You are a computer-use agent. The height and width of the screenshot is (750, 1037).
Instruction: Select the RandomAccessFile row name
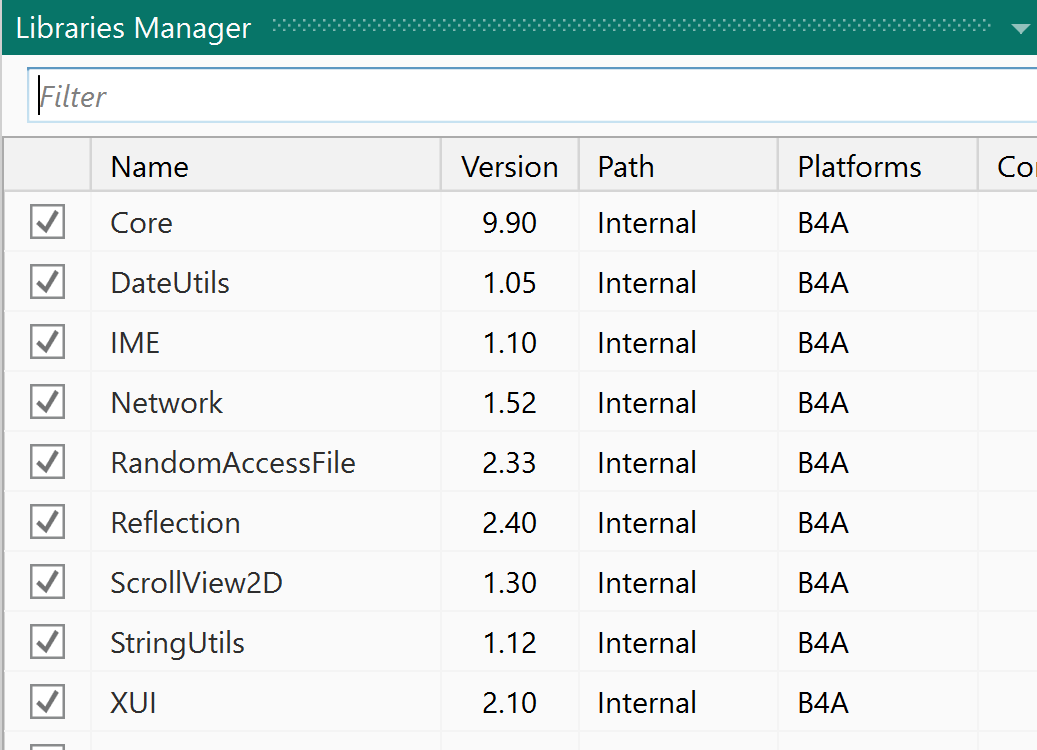233,463
